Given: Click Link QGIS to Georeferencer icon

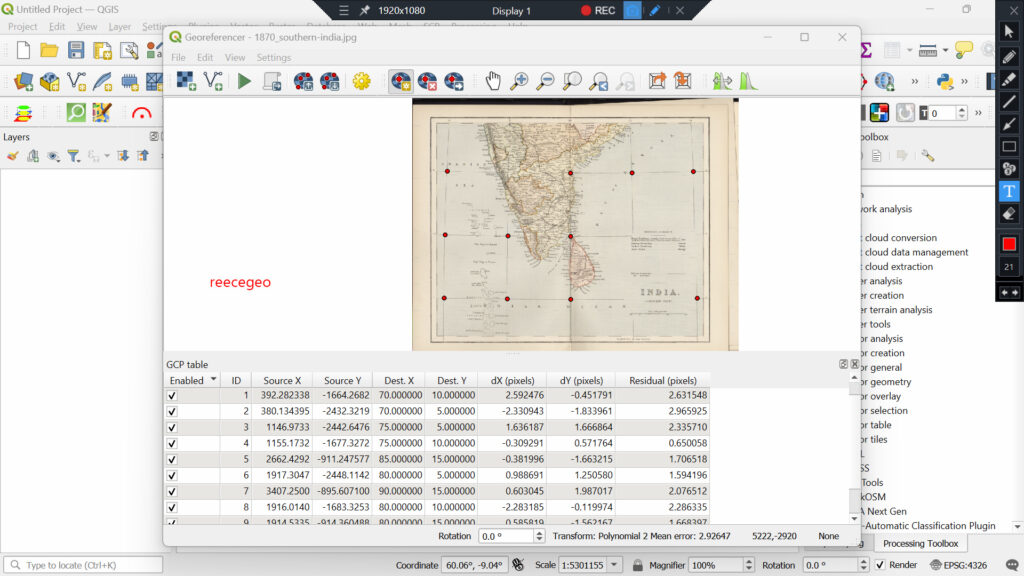Looking at the screenshot, I should tap(683, 81).
